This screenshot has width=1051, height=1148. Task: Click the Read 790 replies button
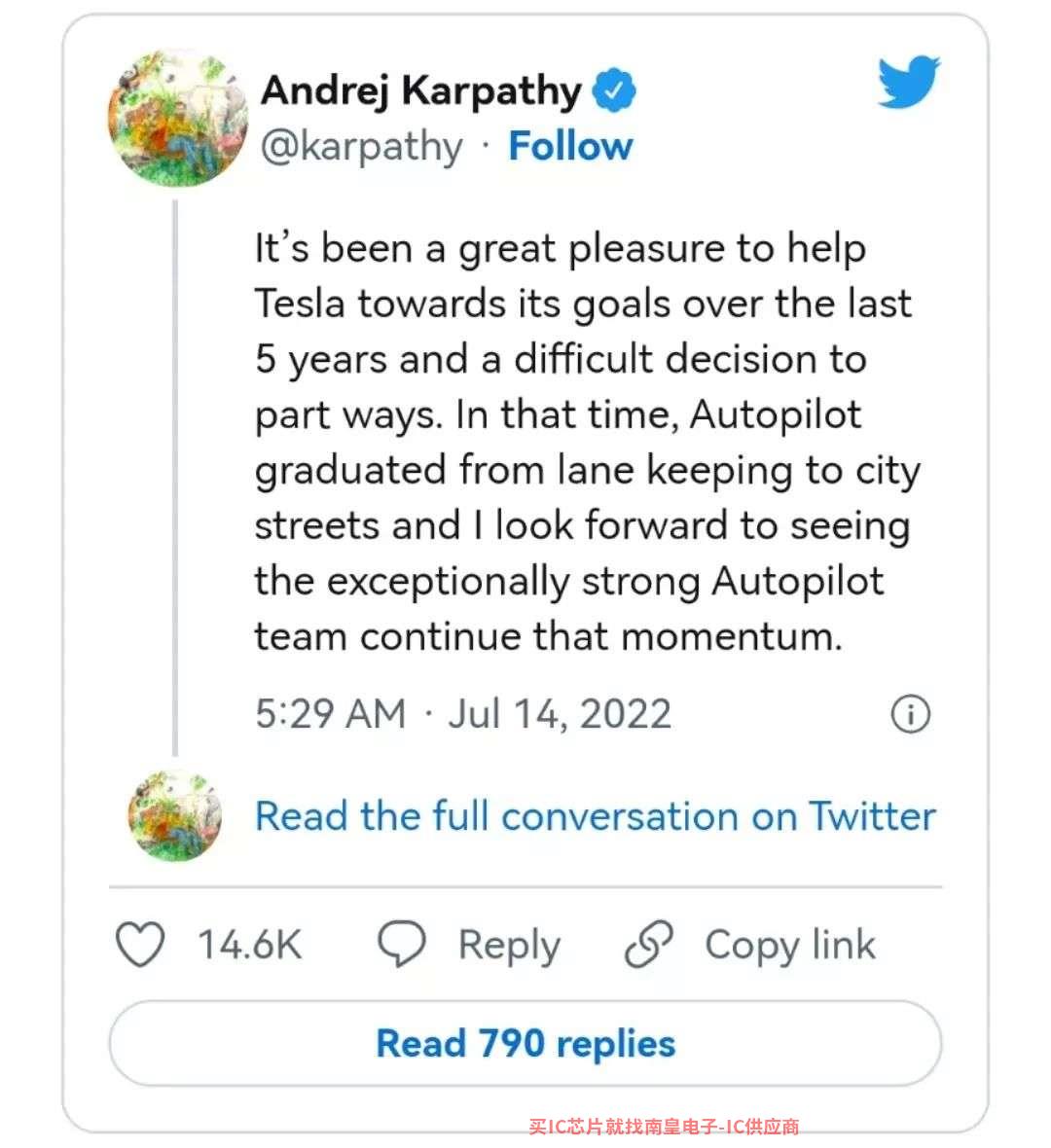tap(525, 1043)
